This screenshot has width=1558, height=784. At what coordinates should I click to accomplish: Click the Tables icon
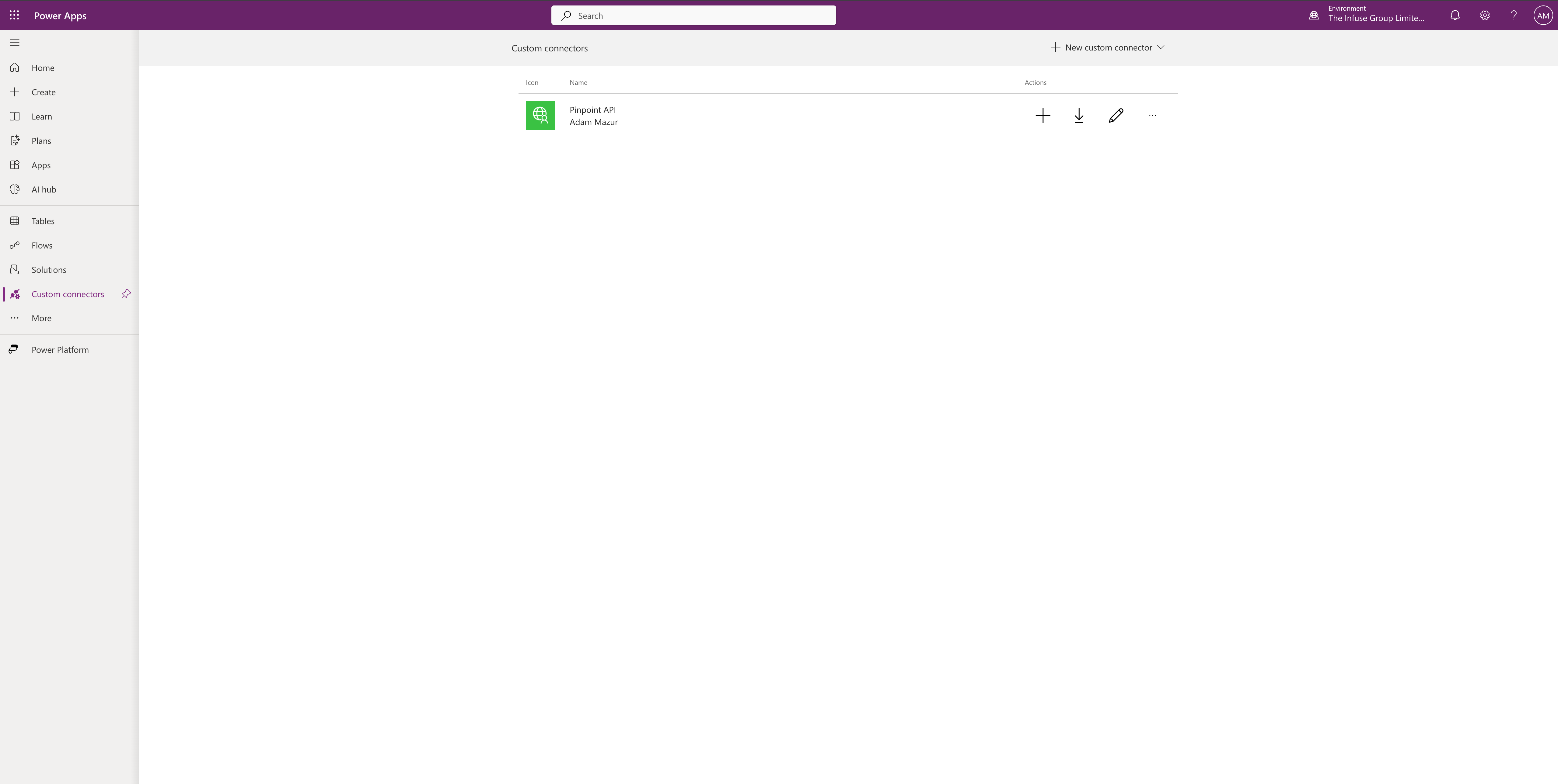(x=15, y=221)
